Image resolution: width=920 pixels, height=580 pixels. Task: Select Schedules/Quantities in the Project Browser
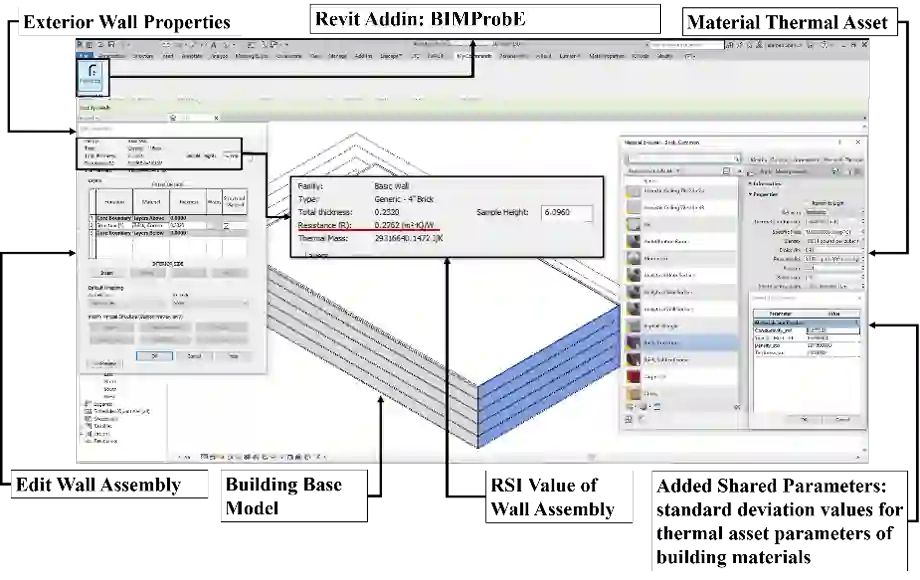[121, 412]
